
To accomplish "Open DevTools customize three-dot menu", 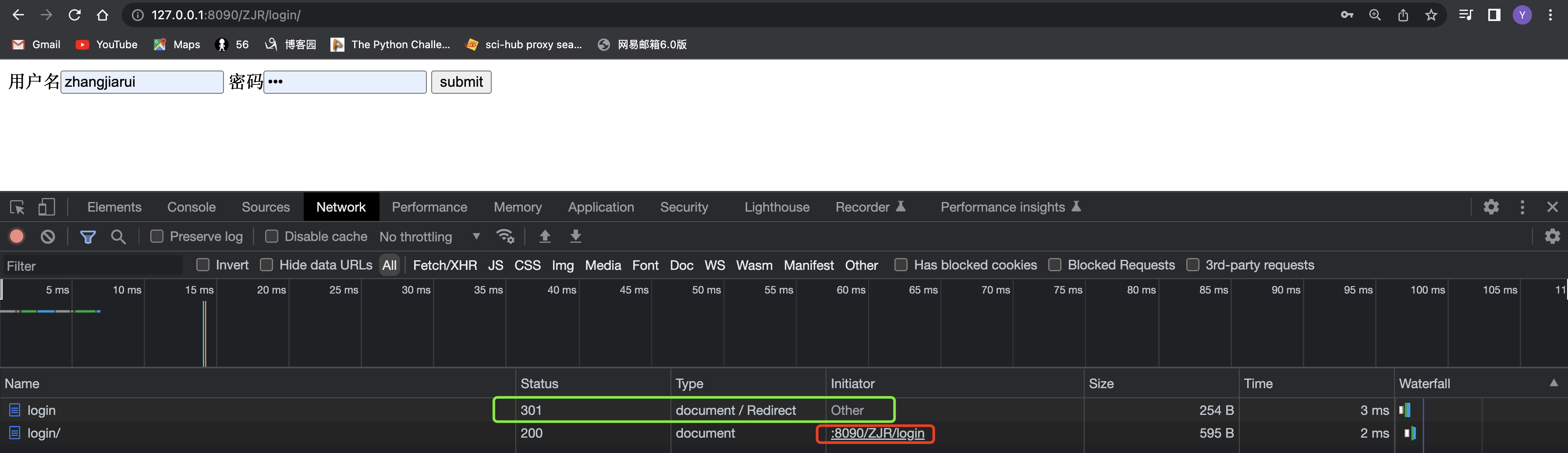I will (x=1522, y=207).
